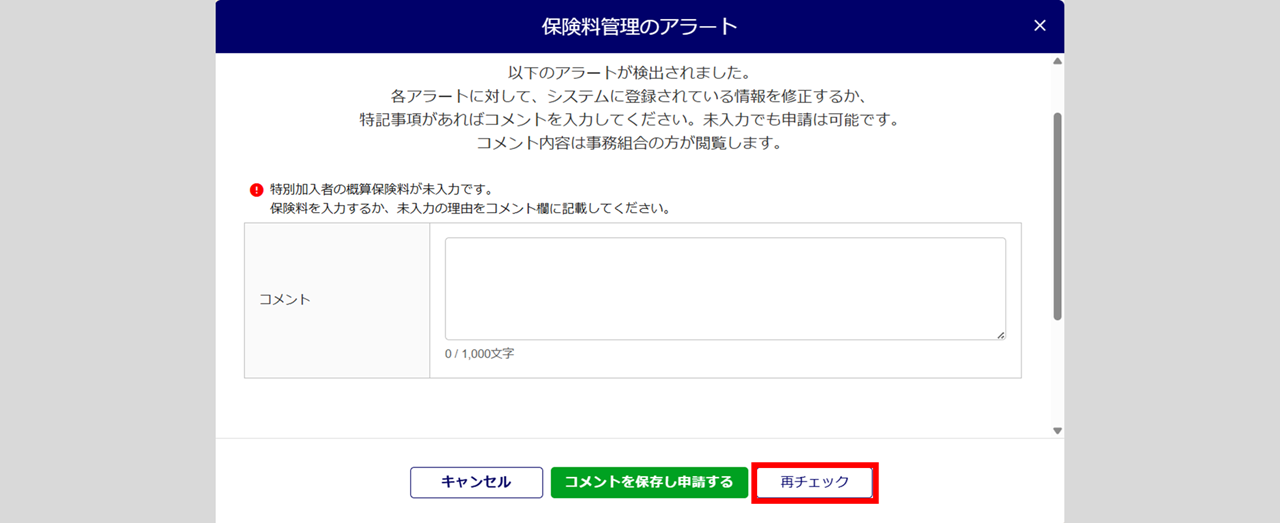Click the 0 / 1,000文字 character counter

[480, 354]
